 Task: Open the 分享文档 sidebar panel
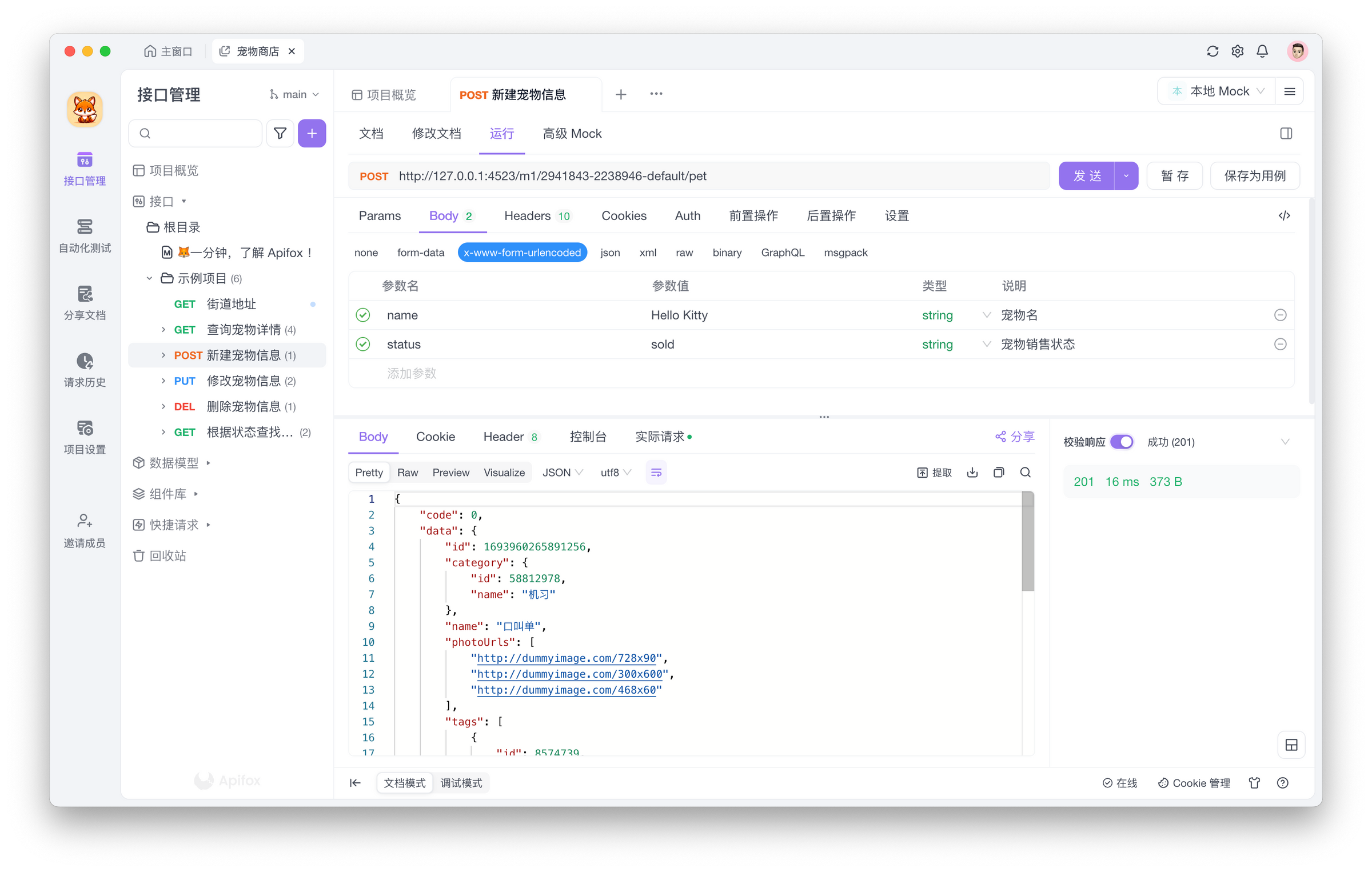[x=85, y=303]
